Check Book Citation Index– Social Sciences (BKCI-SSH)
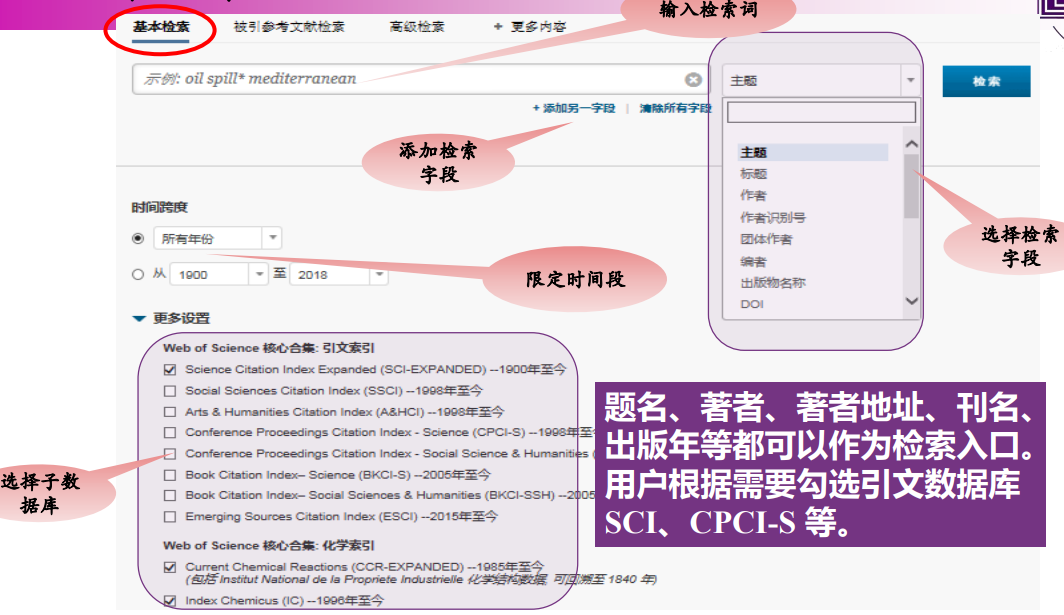Screen dimensions: 1064x615 [x=170, y=496]
